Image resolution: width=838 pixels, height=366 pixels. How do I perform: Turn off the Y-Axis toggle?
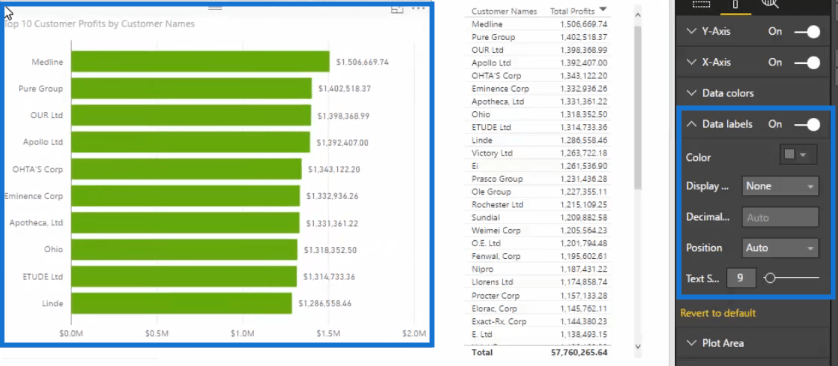click(807, 32)
